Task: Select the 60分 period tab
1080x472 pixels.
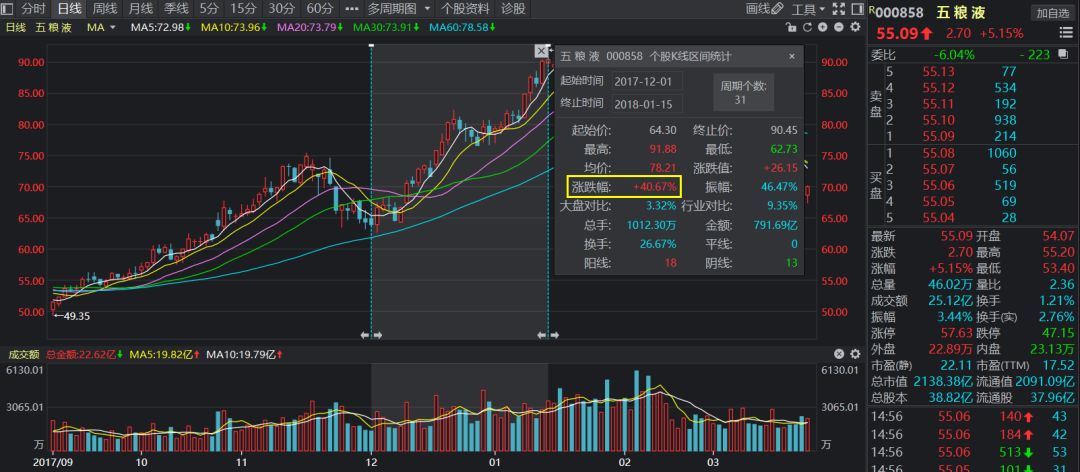Action: 320,9
